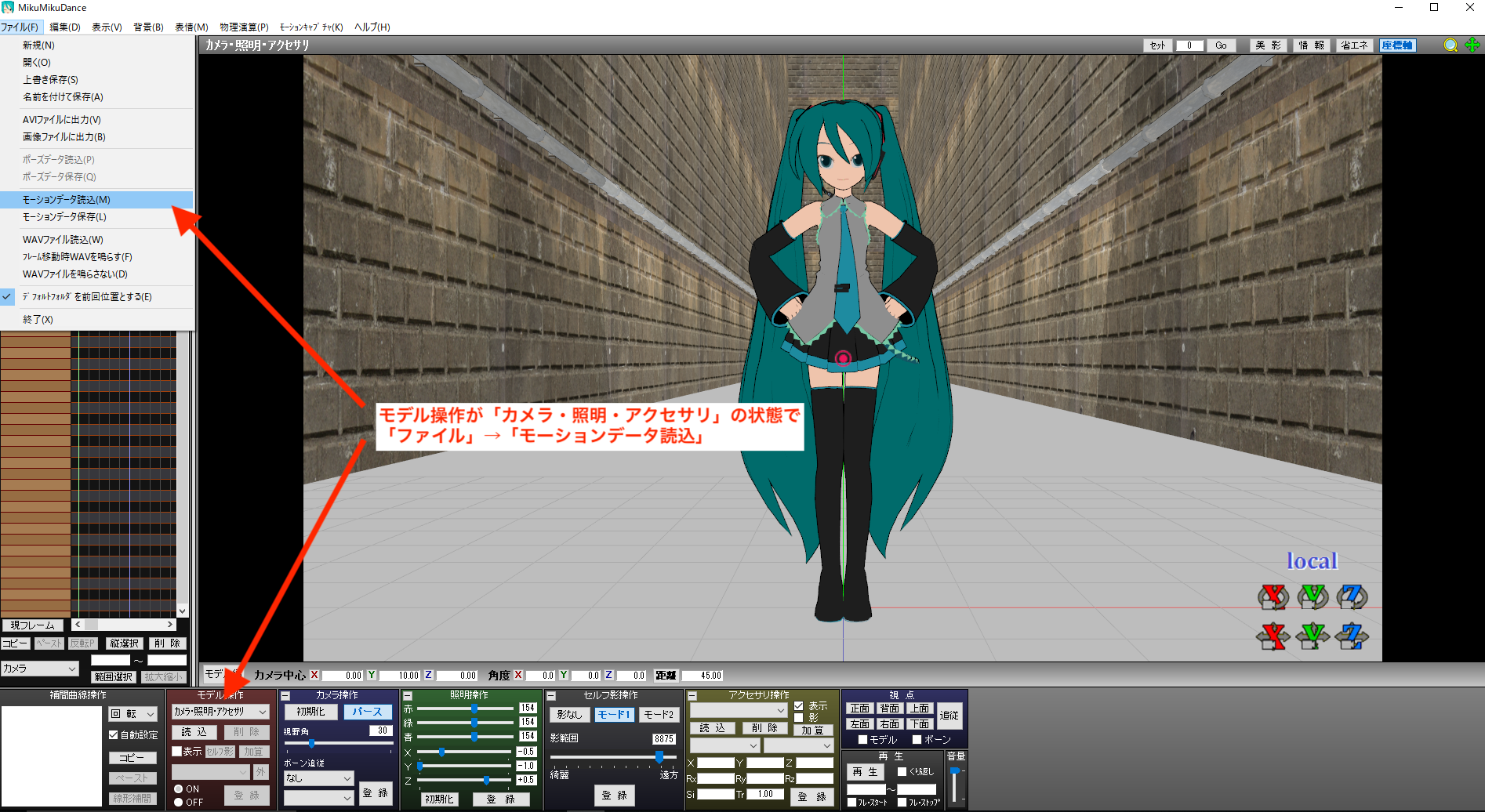
Task: Click the 距離 distance label button
Action: point(666,675)
